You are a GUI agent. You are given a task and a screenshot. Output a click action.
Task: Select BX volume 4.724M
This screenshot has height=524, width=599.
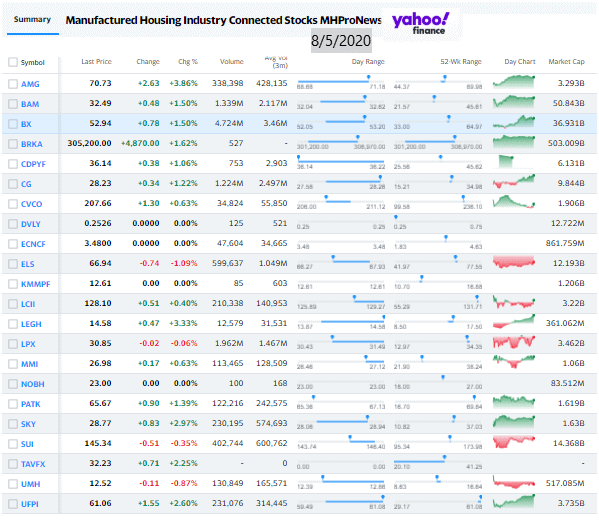click(x=229, y=123)
